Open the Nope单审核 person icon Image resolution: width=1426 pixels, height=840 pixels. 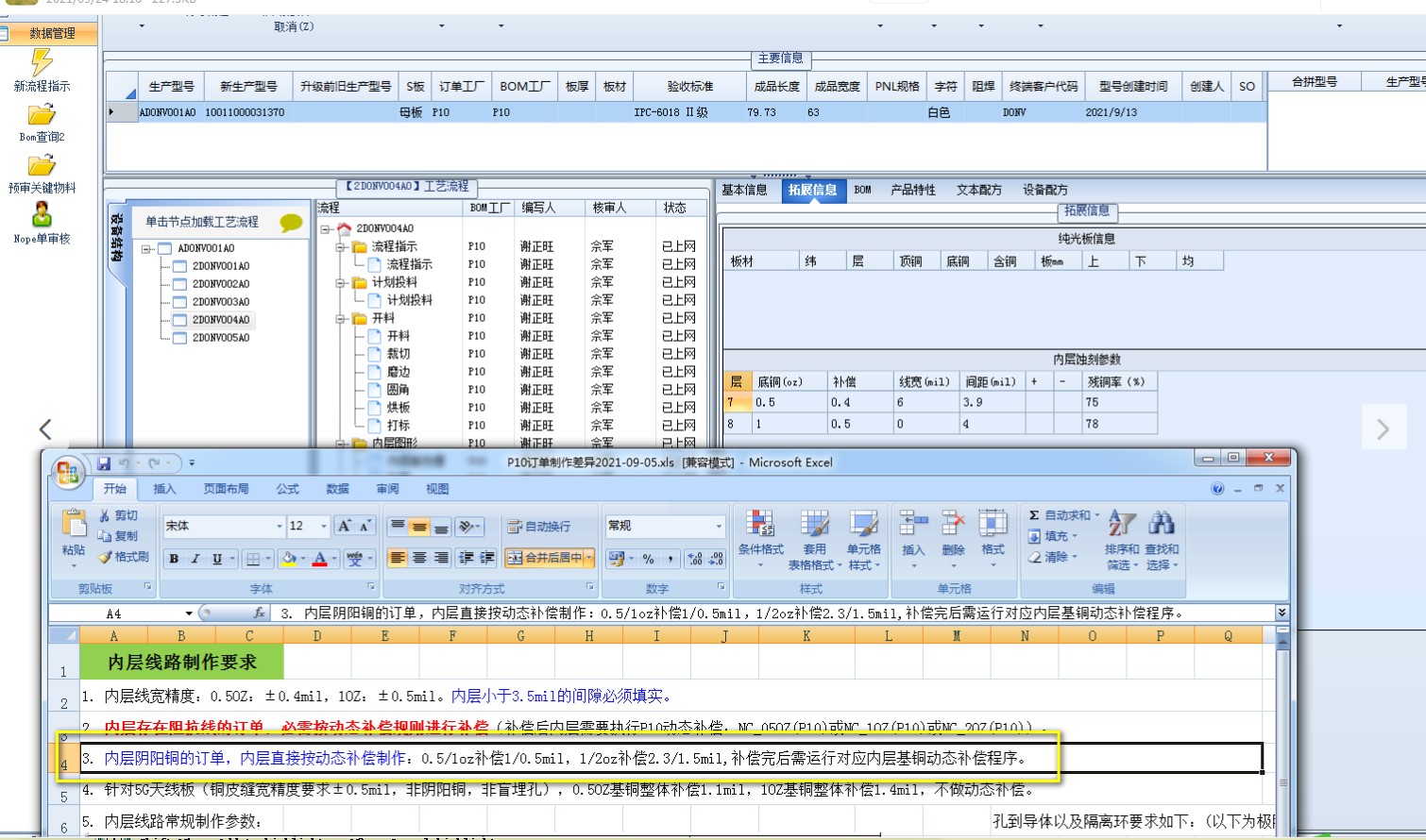click(x=42, y=215)
